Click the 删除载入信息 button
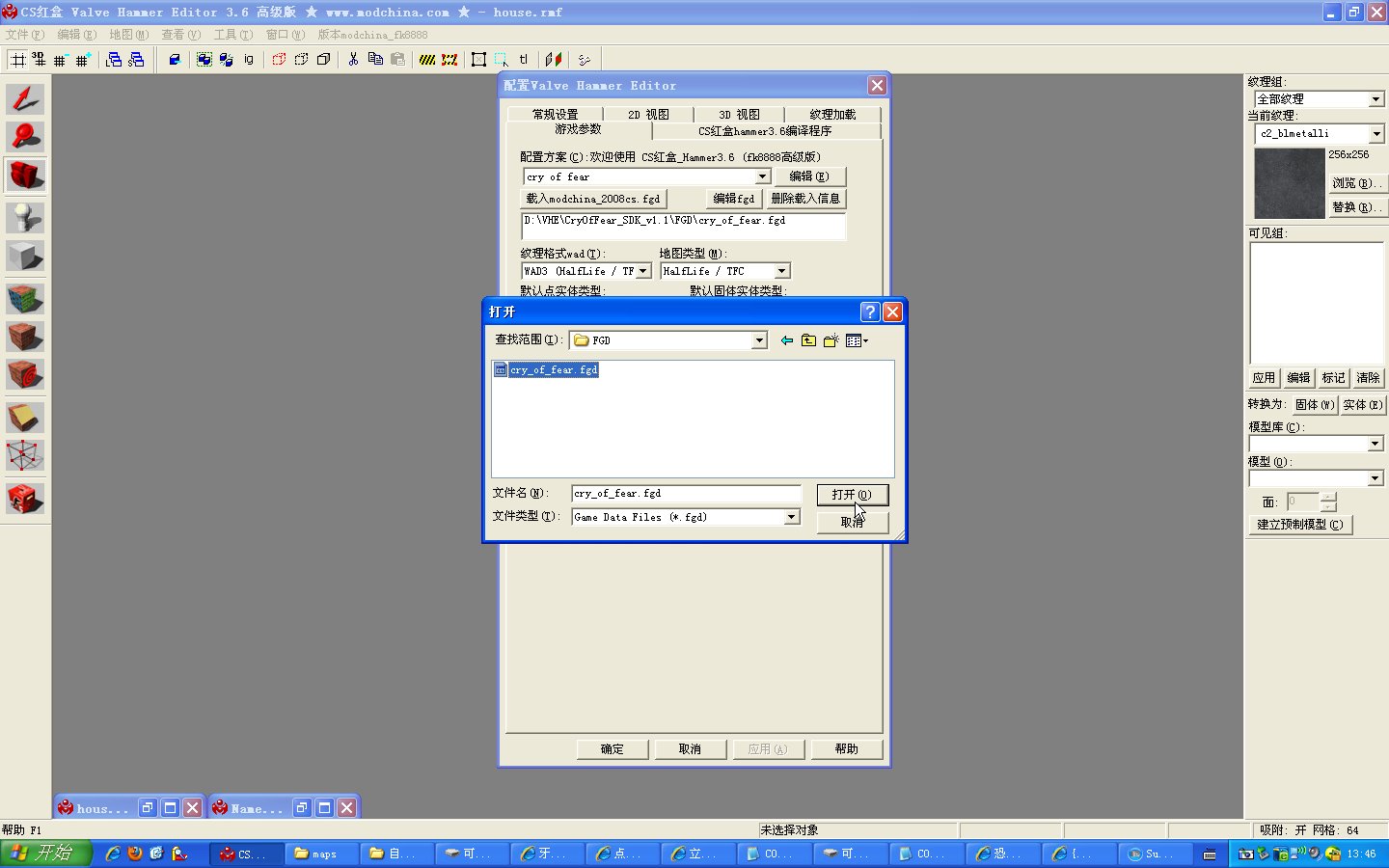 tap(805, 199)
